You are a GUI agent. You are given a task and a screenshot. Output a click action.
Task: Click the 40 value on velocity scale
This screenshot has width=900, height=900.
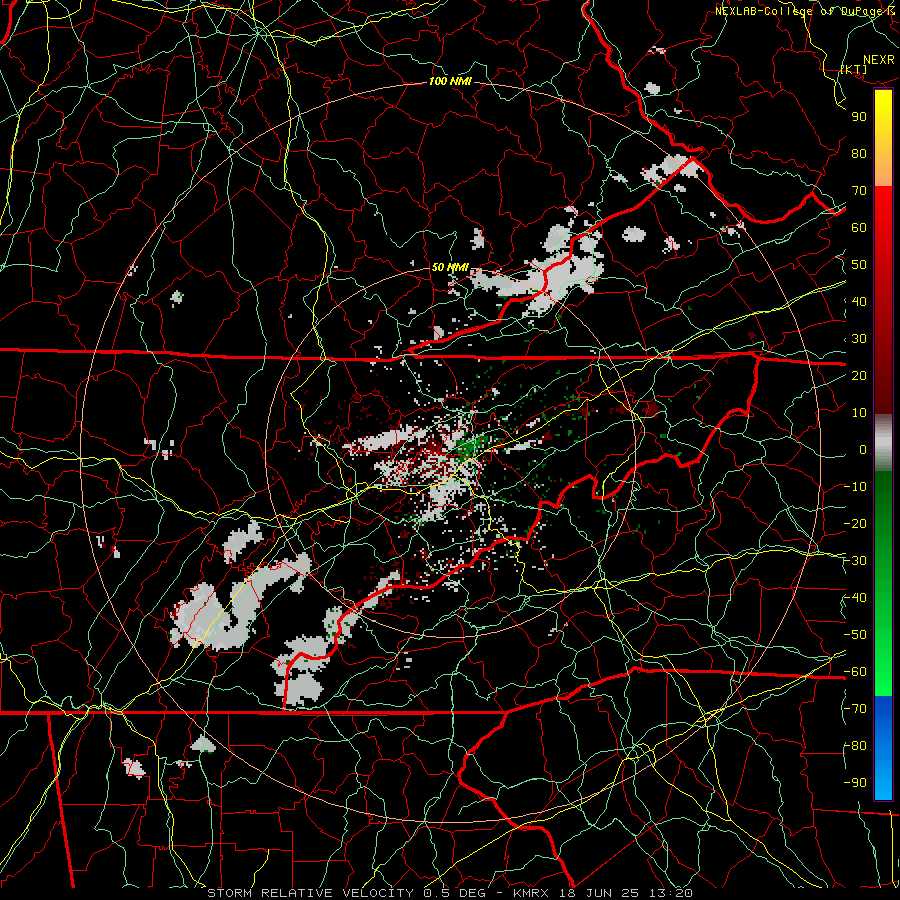(x=859, y=301)
